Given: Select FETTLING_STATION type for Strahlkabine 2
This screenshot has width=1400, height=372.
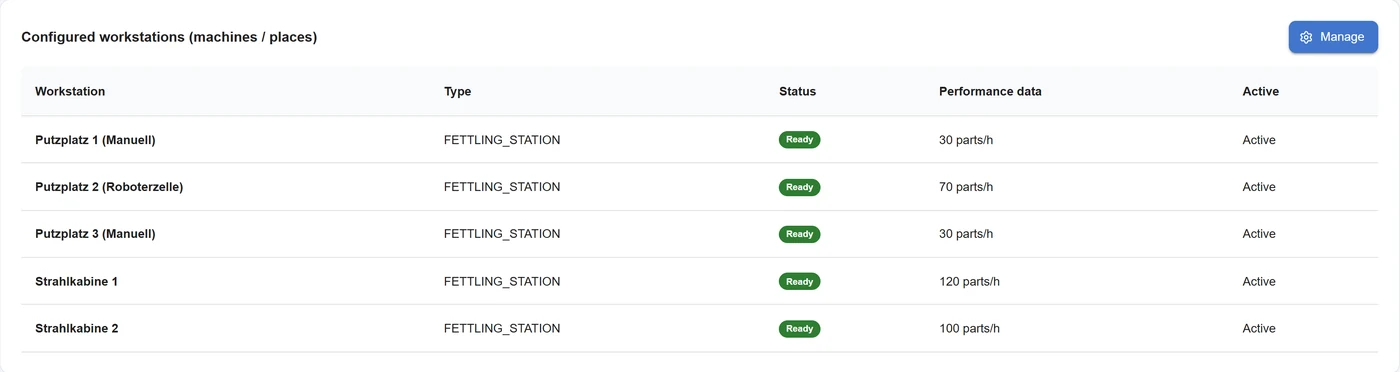Looking at the screenshot, I should [502, 329].
